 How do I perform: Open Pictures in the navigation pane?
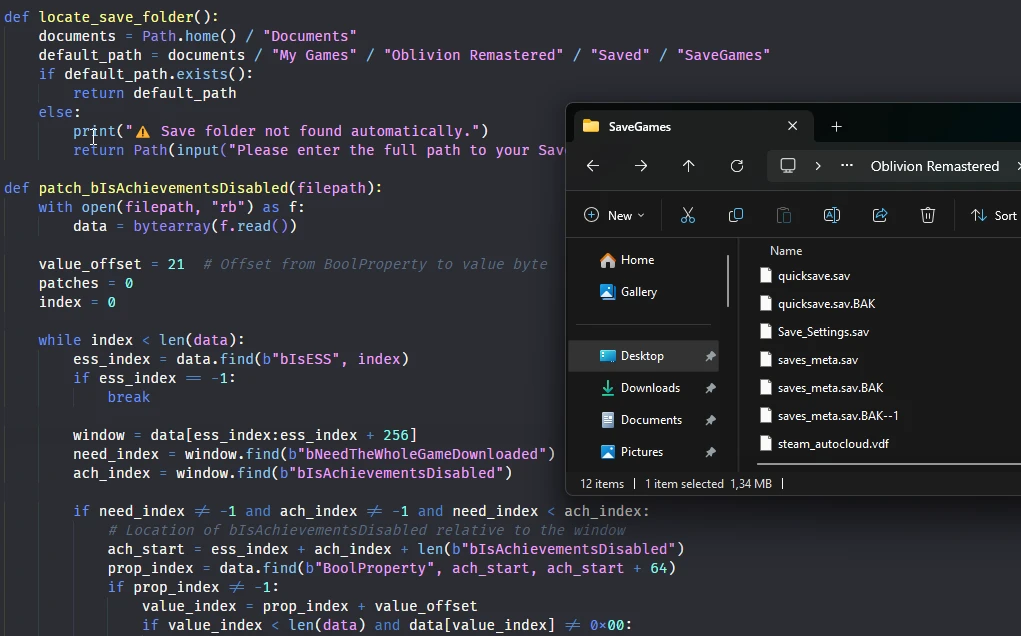[632, 451]
